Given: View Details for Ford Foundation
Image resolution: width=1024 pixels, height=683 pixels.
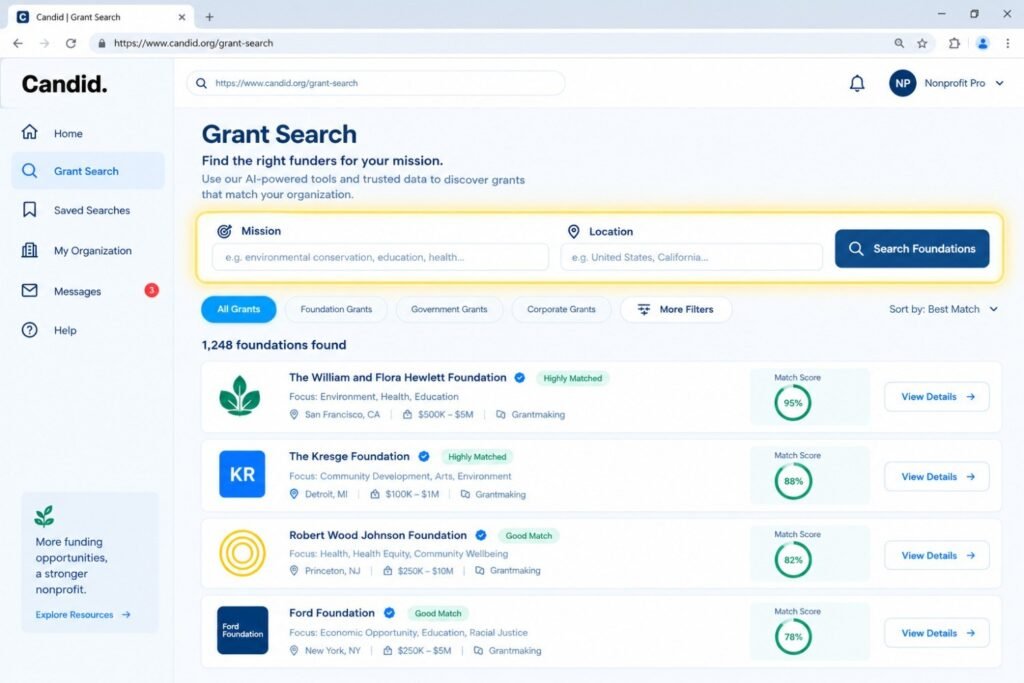Looking at the screenshot, I should [937, 633].
